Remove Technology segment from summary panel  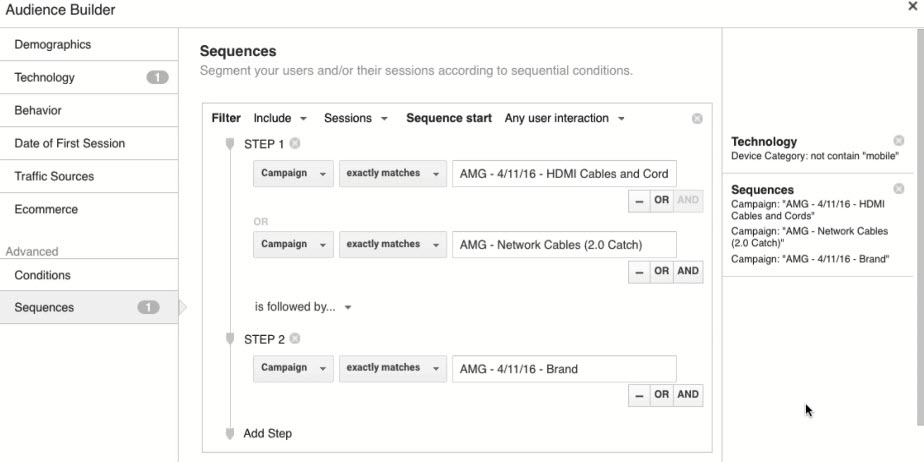pos(898,141)
